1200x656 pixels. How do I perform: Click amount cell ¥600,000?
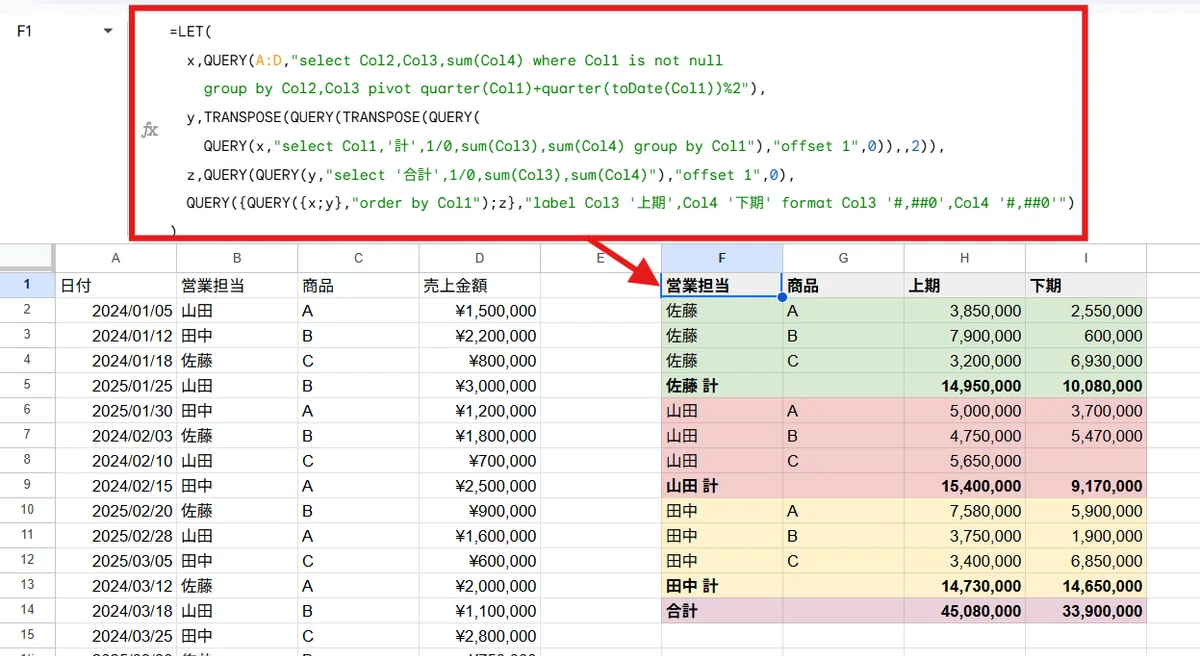479,560
